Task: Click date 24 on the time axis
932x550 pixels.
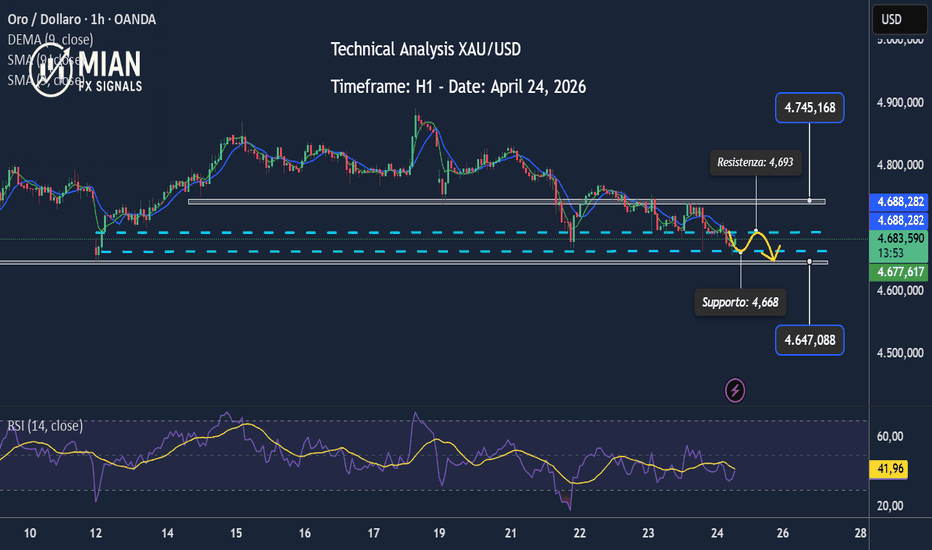Action: (x=717, y=533)
